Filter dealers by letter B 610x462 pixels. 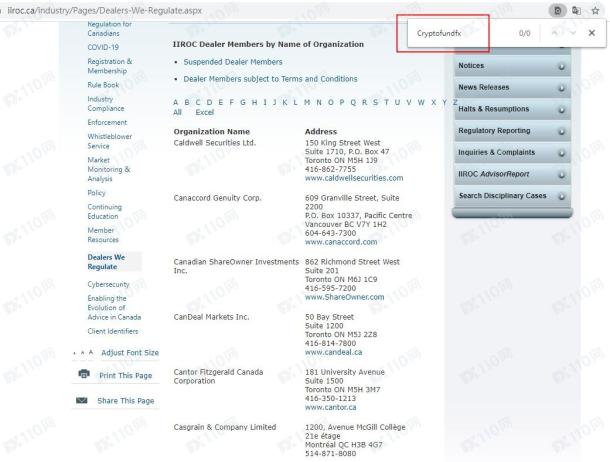pyautogui.click(x=187, y=103)
